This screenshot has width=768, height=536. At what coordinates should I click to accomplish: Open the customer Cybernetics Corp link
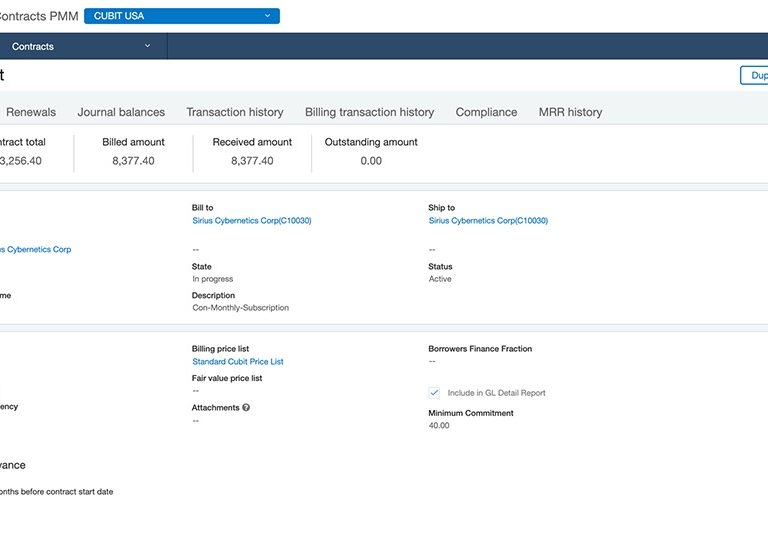pos(35,249)
